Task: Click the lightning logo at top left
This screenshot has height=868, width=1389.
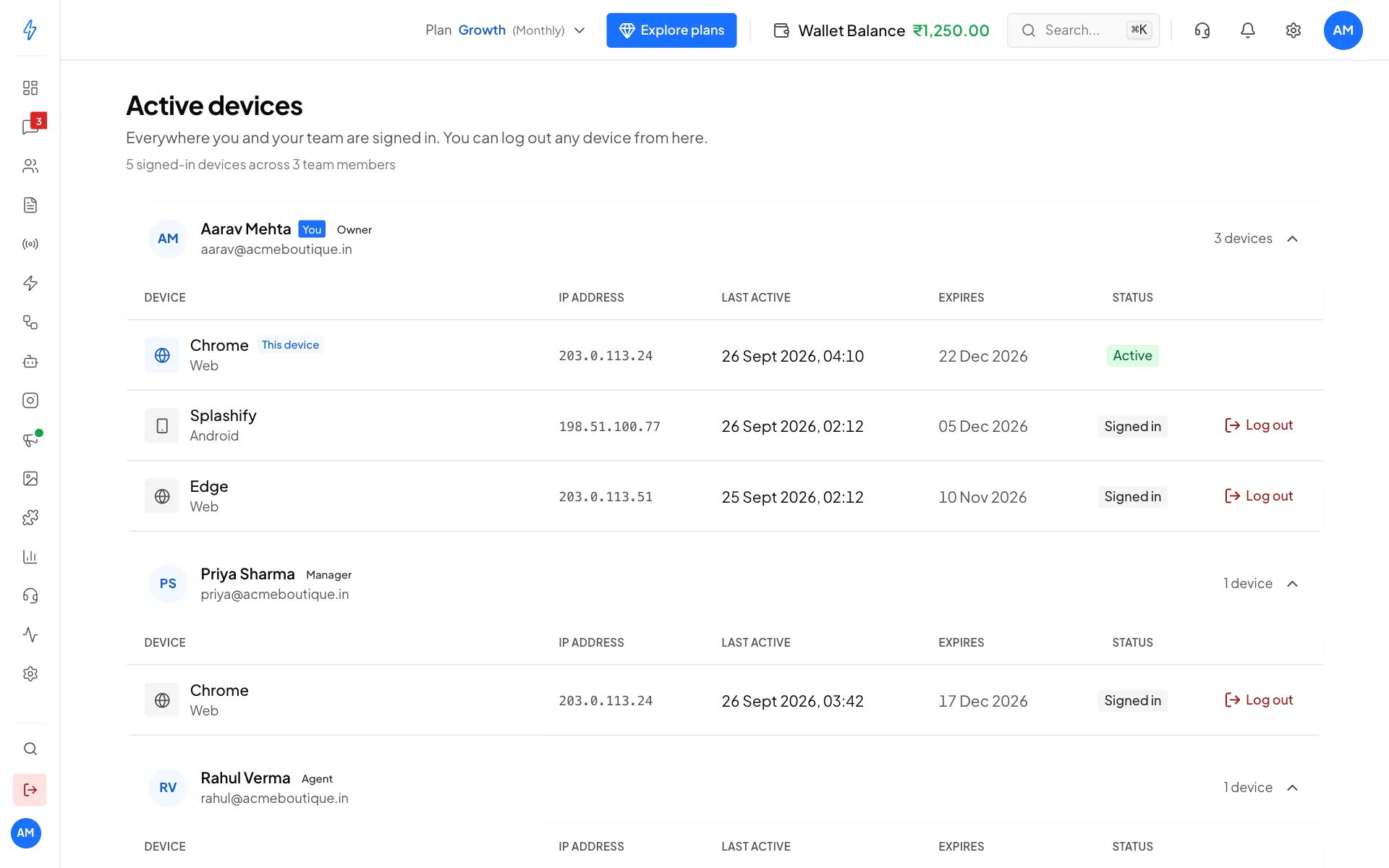Action: 30,30
